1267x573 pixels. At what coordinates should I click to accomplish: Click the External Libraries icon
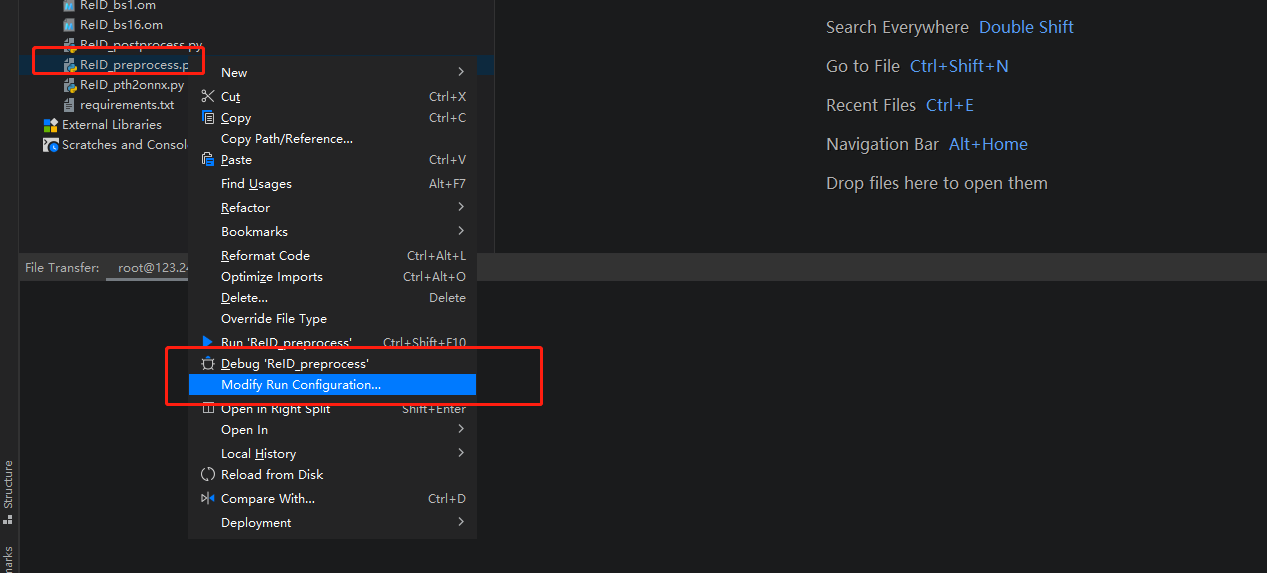pyautogui.click(x=51, y=125)
